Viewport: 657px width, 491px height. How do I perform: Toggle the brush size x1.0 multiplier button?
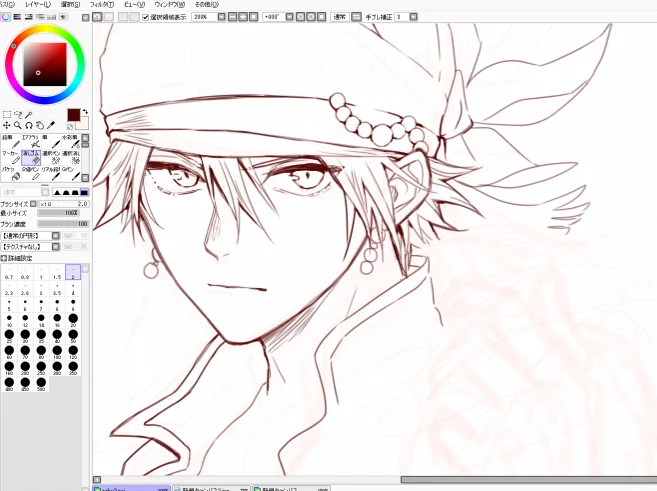33,204
